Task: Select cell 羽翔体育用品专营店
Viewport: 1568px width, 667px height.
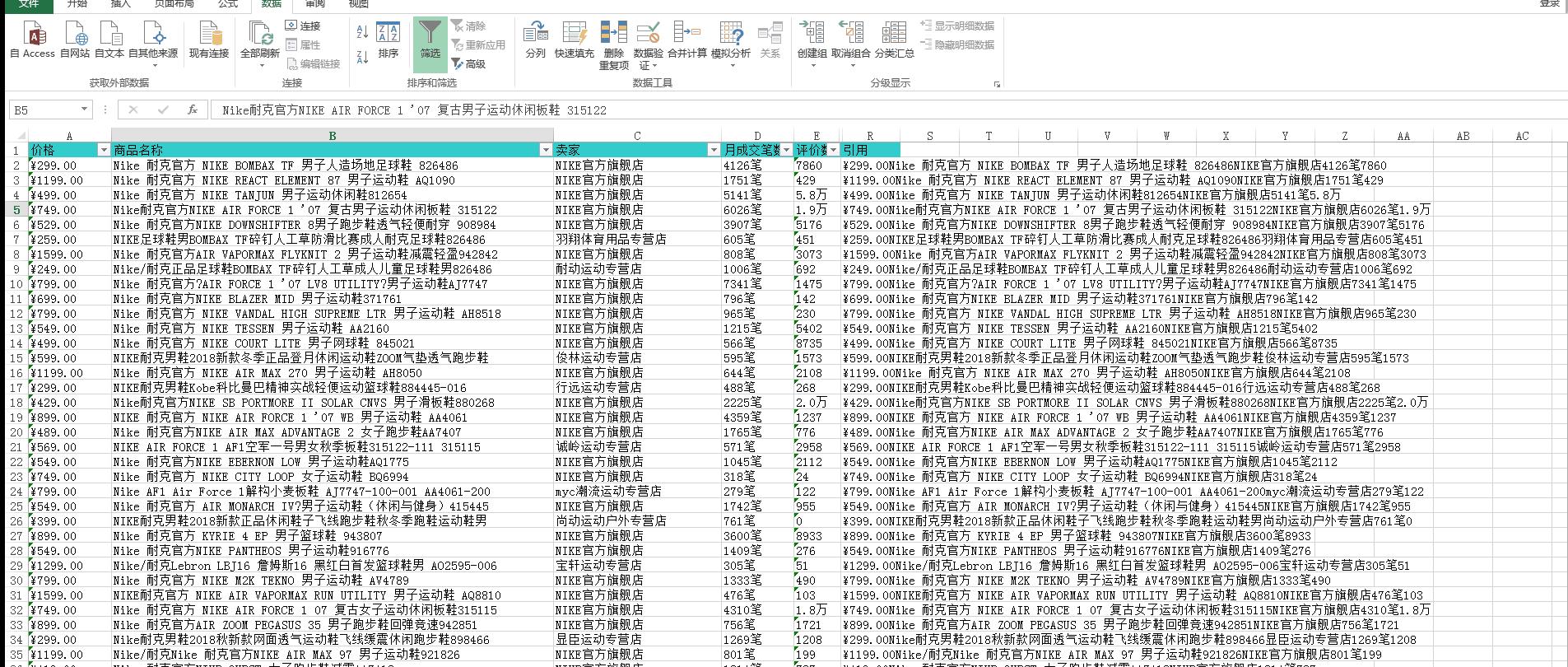Action: (637, 240)
